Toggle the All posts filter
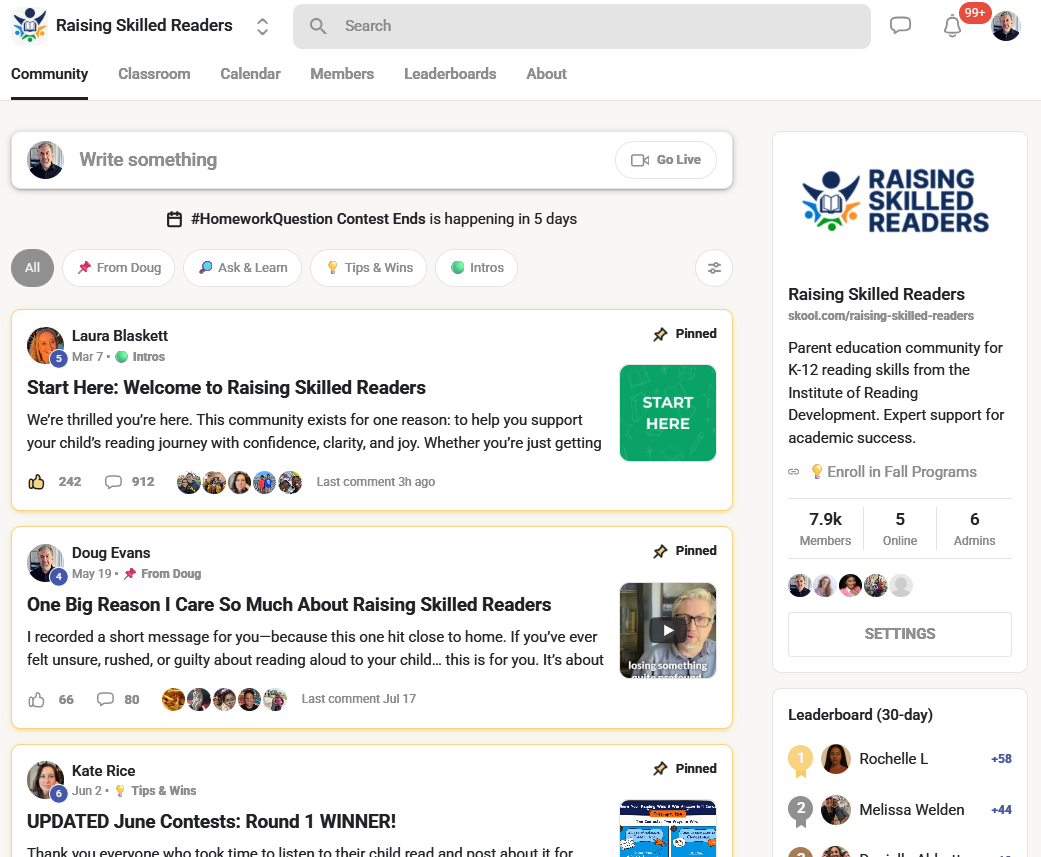The height and width of the screenshot is (857, 1041). pyautogui.click(x=32, y=268)
